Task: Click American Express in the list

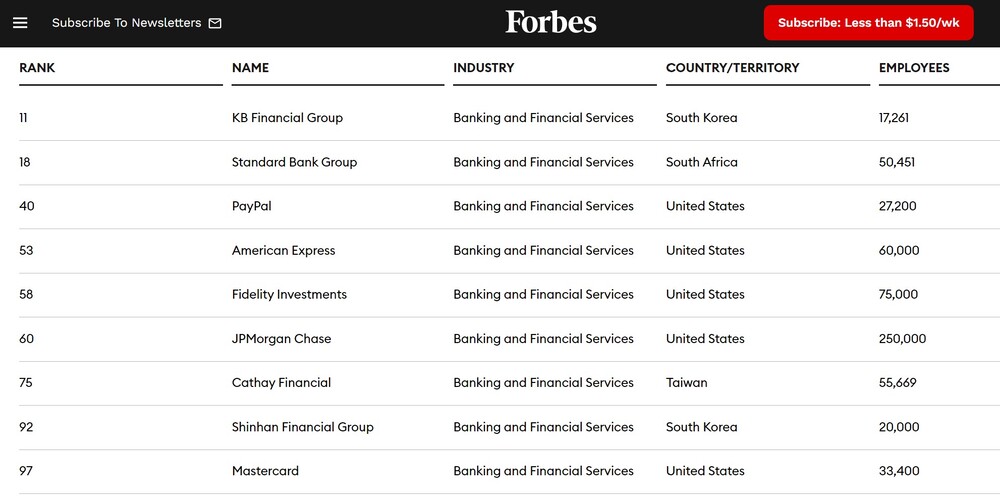Action: click(283, 250)
